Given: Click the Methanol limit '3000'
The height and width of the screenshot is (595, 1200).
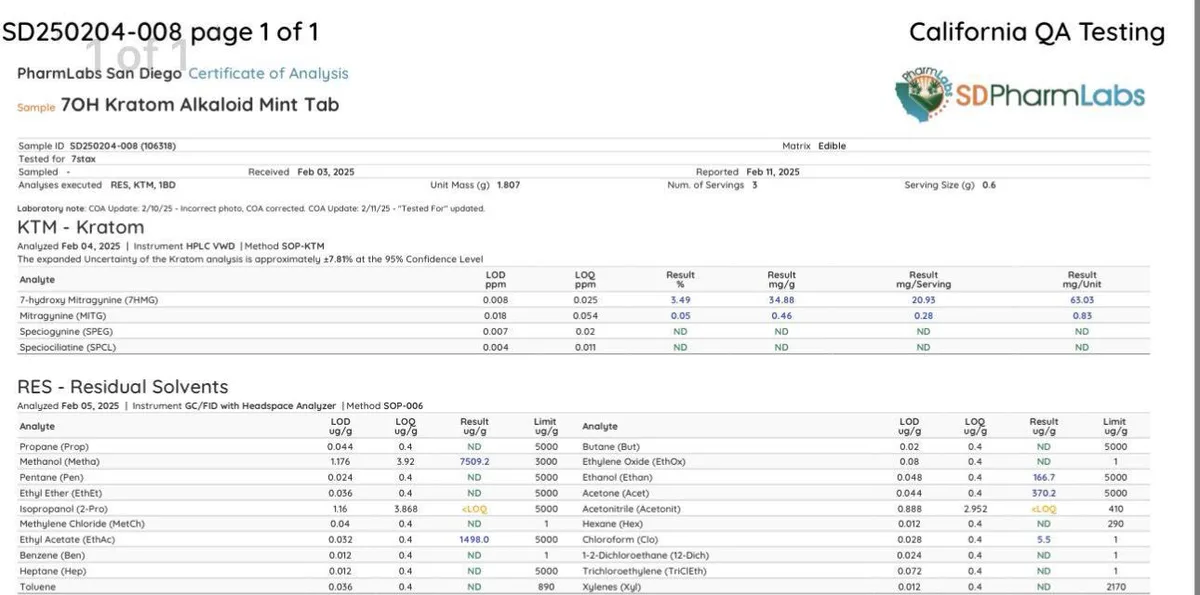Looking at the screenshot, I should click(546, 462).
